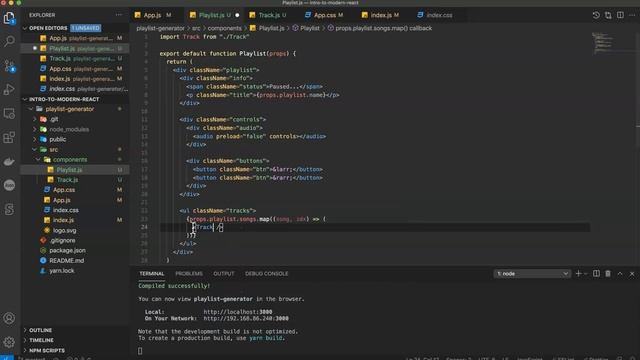The image size is (640, 360).
Task: Open the On Your Network URL link
Action: point(246,318)
